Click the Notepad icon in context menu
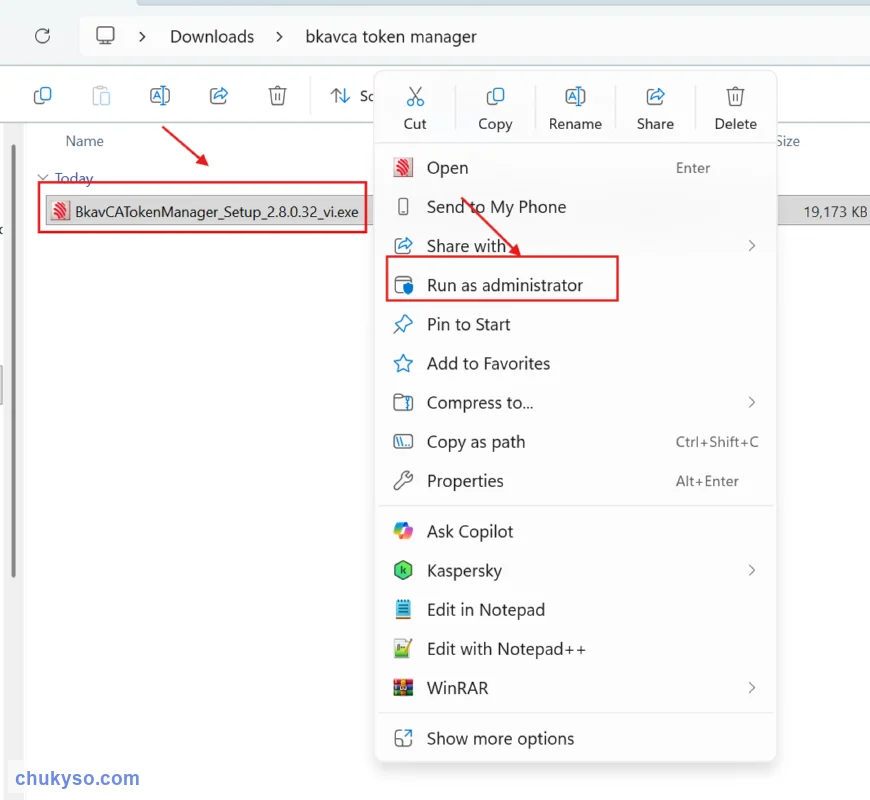 tap(403, 609)
